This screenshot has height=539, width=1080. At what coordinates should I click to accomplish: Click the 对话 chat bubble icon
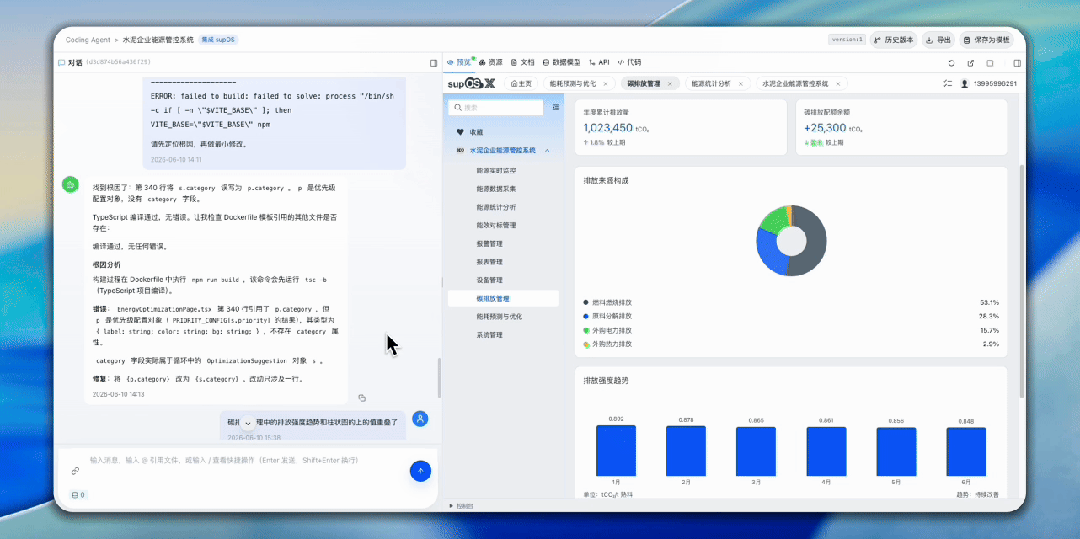(x=61, y=63)
